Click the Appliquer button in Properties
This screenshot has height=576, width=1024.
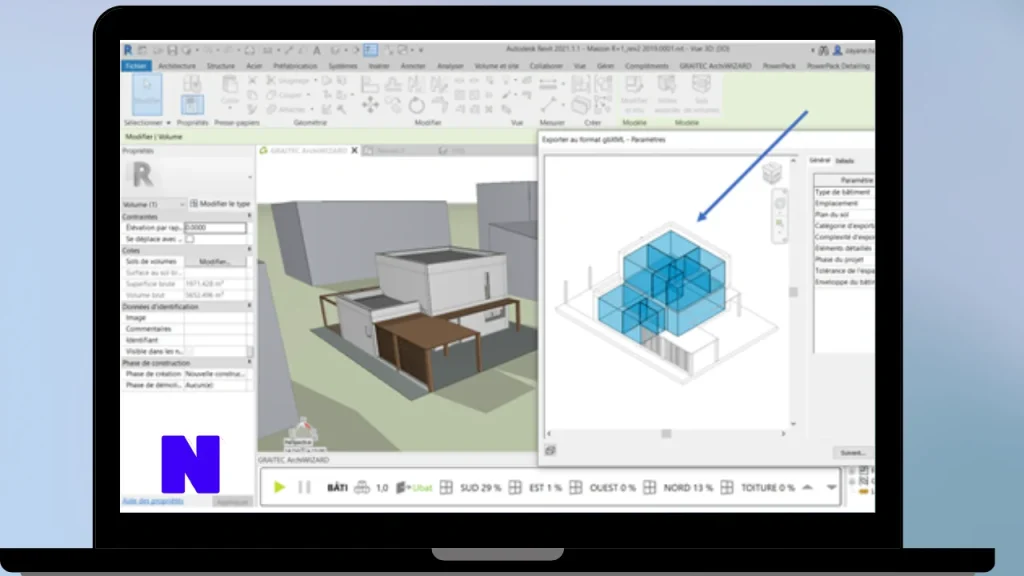pos(232,502)
